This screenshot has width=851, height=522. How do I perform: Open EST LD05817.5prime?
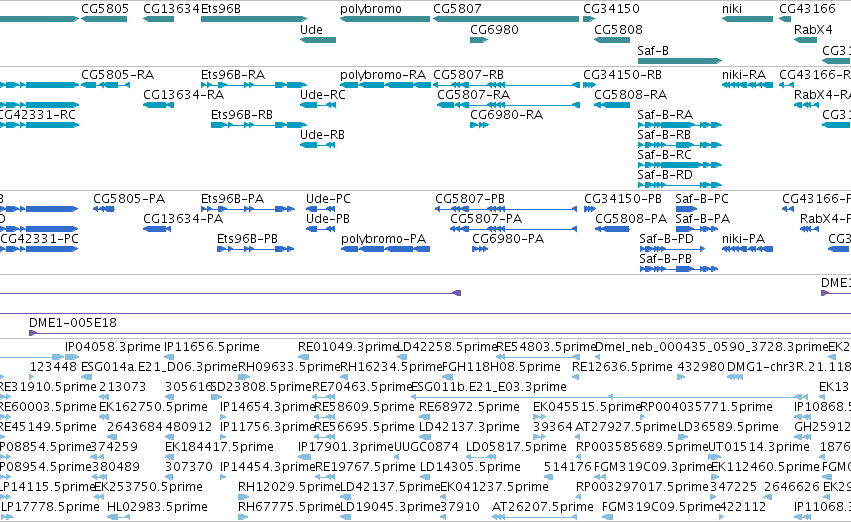point(516,448)
